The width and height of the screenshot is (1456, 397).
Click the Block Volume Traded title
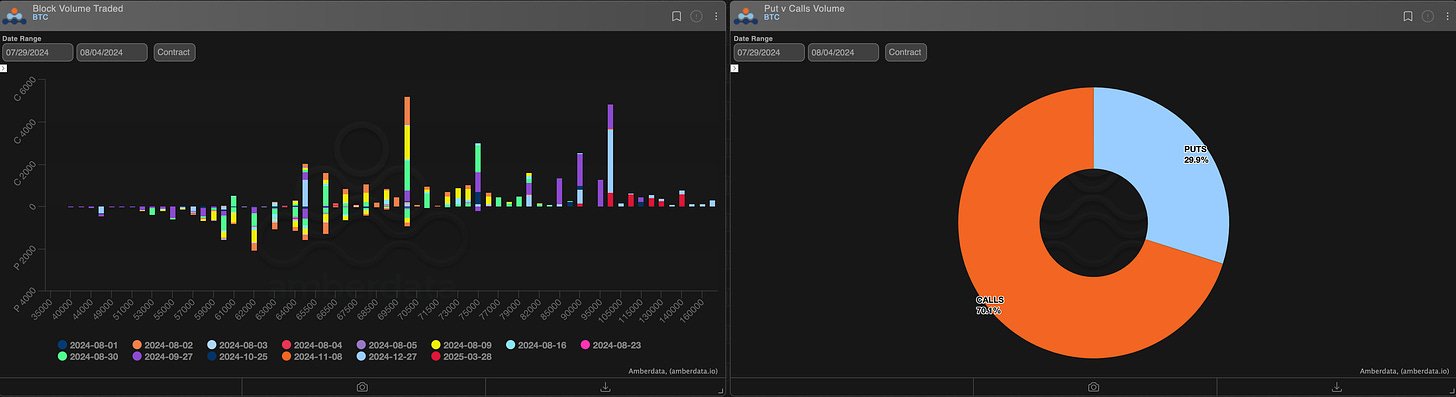[x=78, y=8]
